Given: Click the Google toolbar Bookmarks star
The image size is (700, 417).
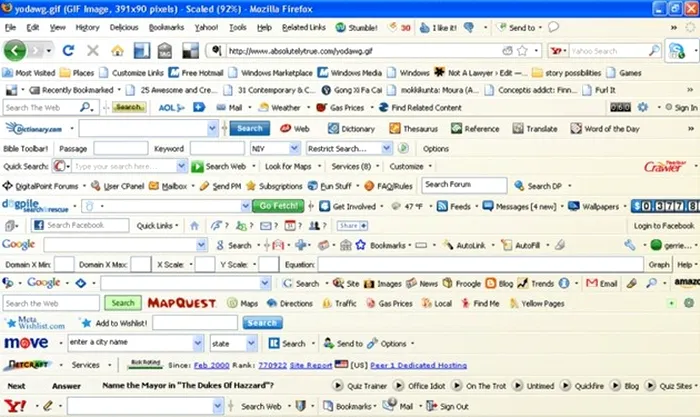Looking at the screenshot, I should pos(360,245).
